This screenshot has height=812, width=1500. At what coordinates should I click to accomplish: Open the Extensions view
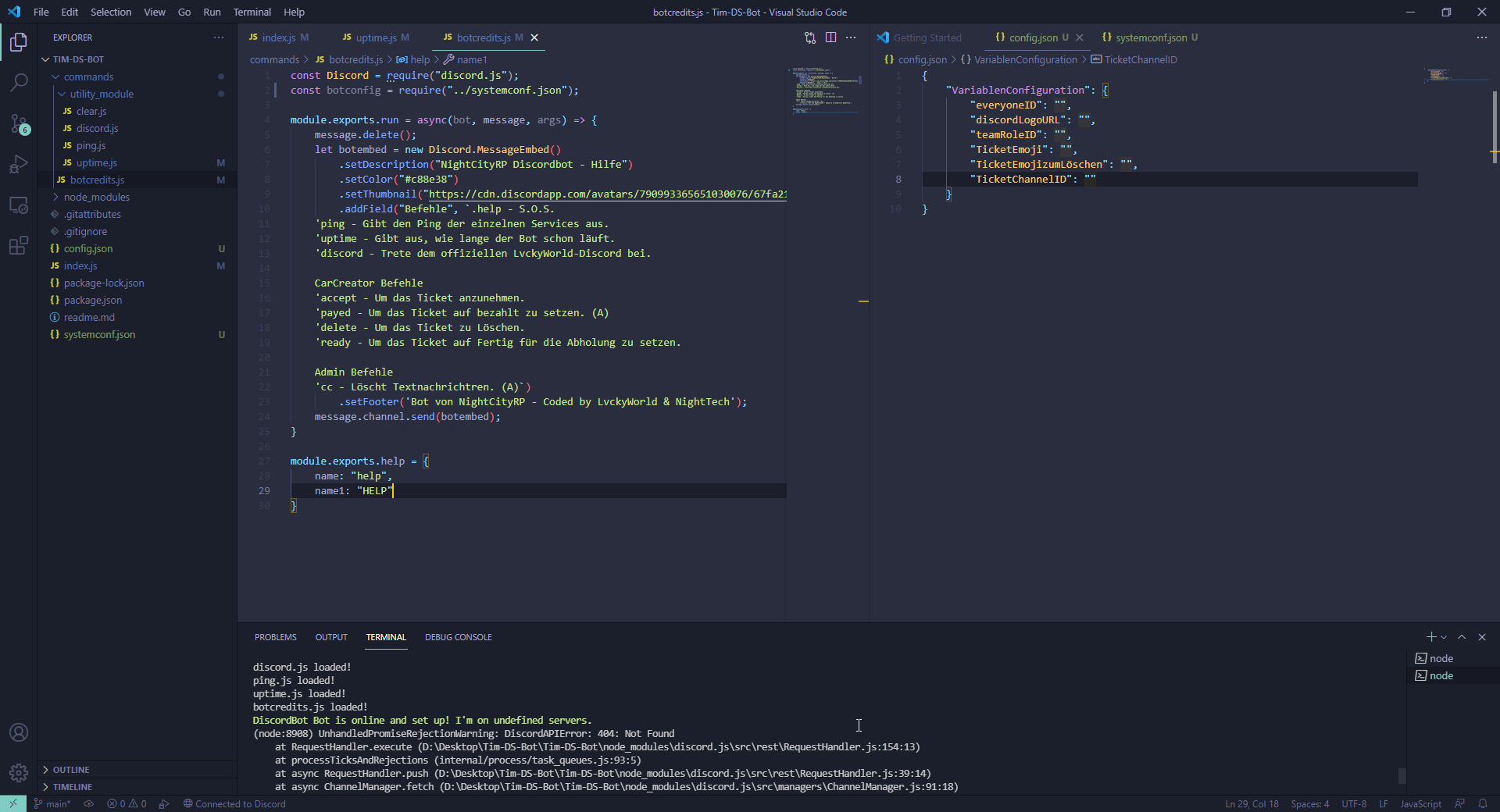(19, 246)
